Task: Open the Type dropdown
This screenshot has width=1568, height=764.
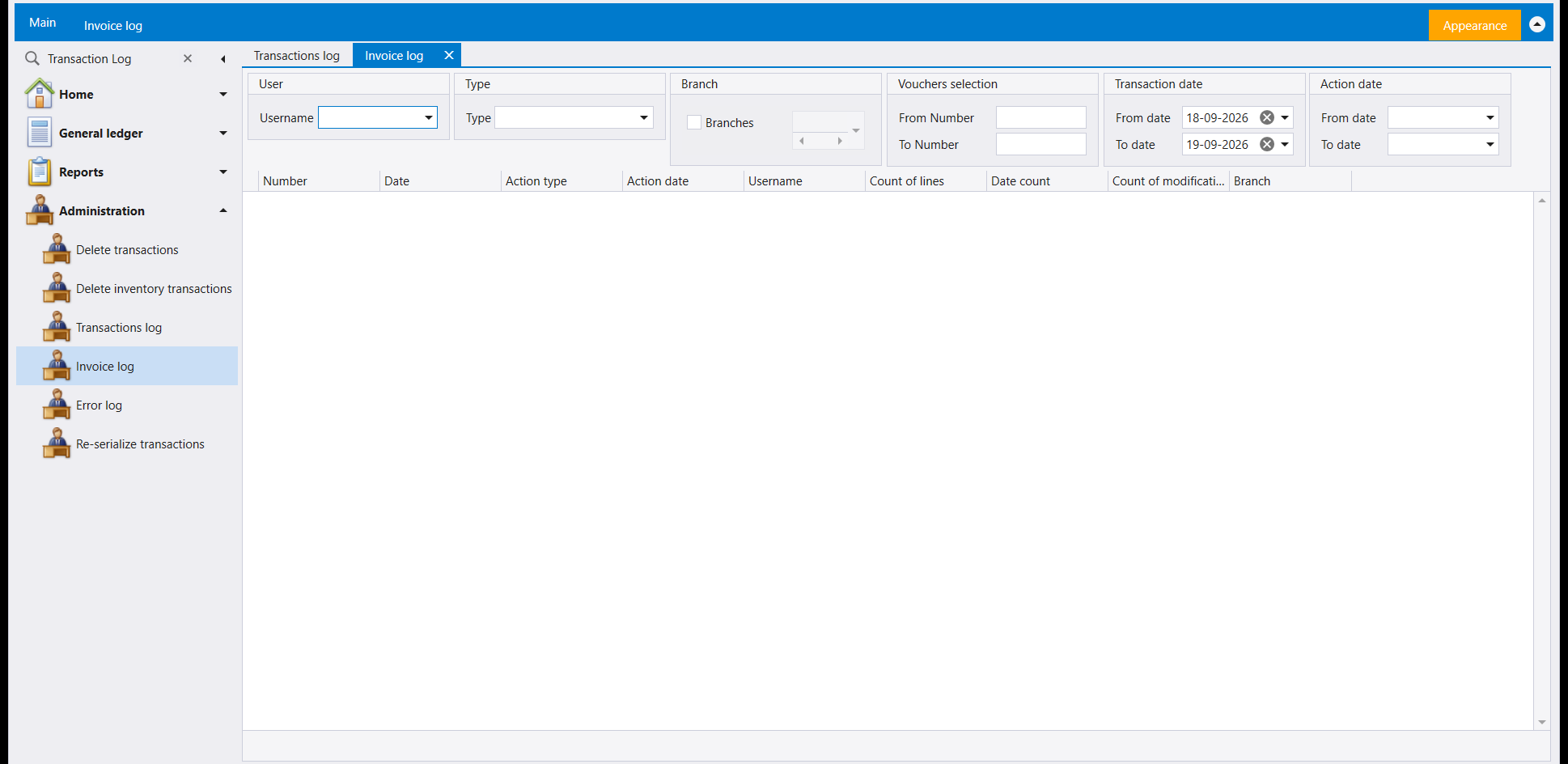Action: tap(644, 117)
